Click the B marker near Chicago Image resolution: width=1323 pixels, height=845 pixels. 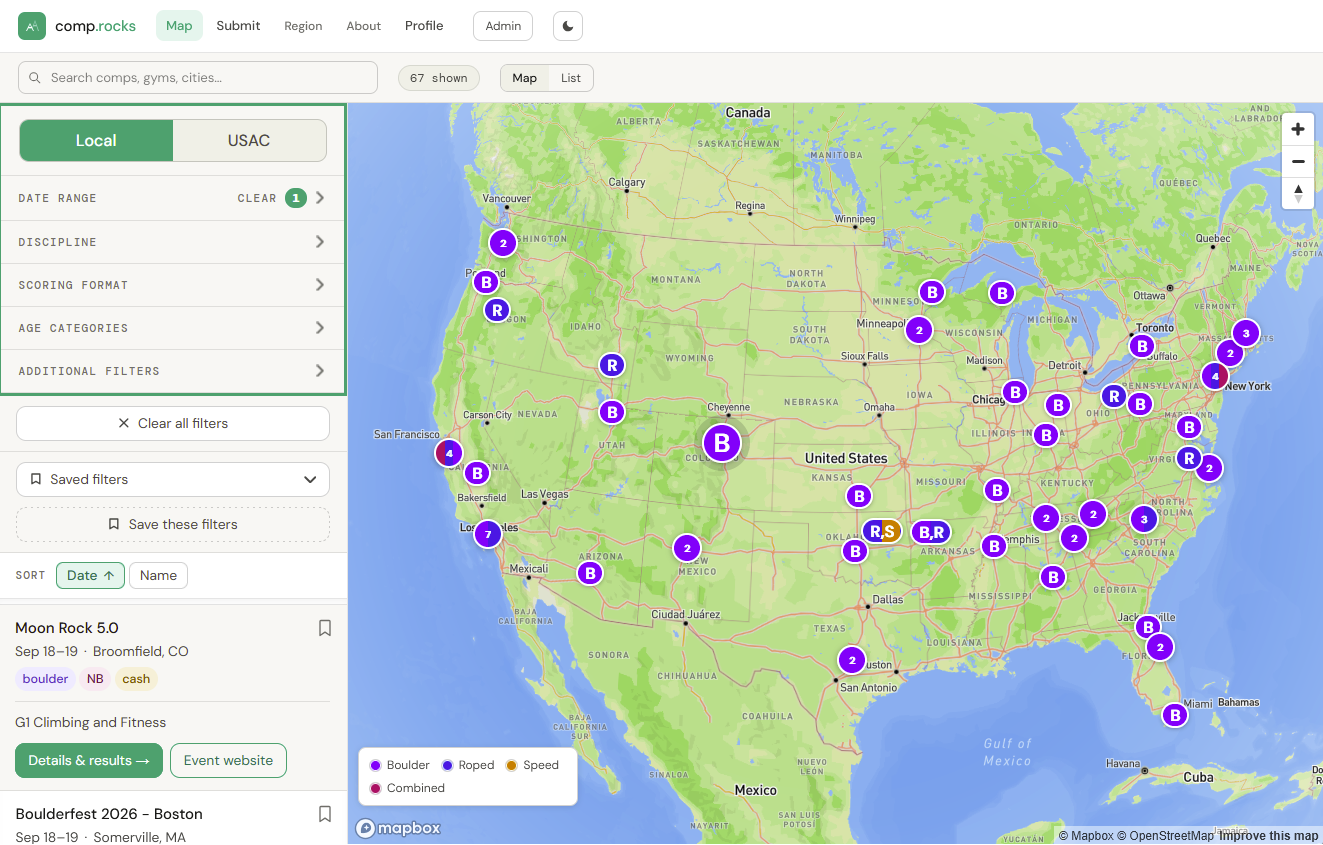pos(1015,392)
